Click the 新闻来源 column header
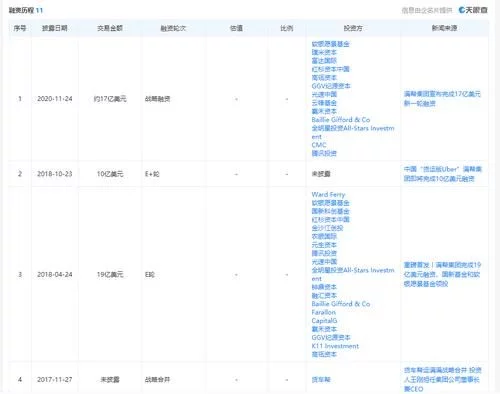The height and width of the screenshot is (394, 500). click(444, 28)
